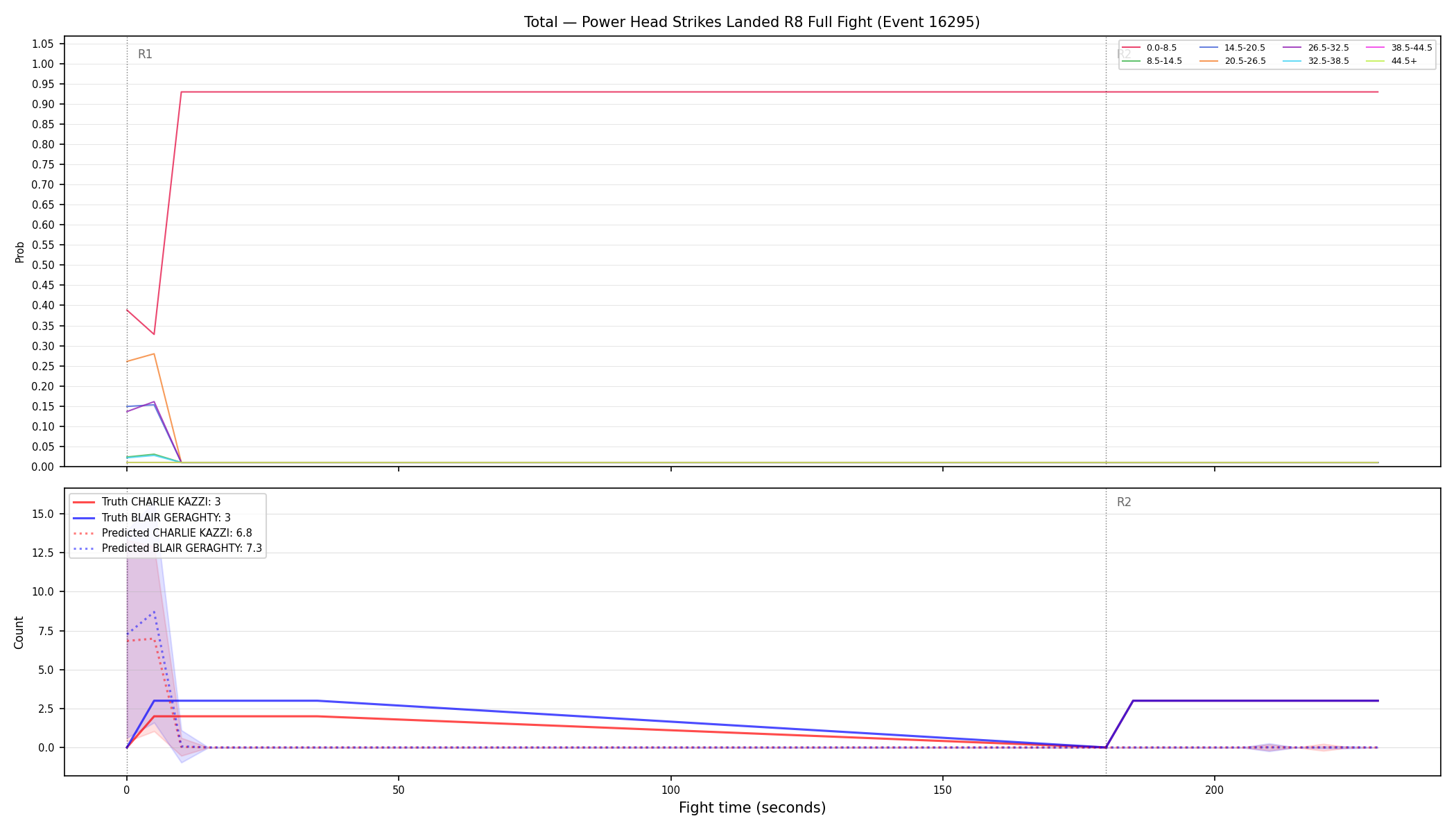Click the 7.5 tick on Count axis
The width and height of the screenshot is (1456, 832).
45,631
